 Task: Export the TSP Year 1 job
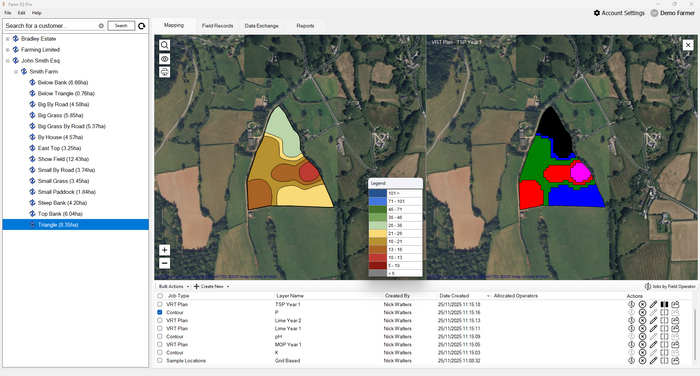(675, 305)
